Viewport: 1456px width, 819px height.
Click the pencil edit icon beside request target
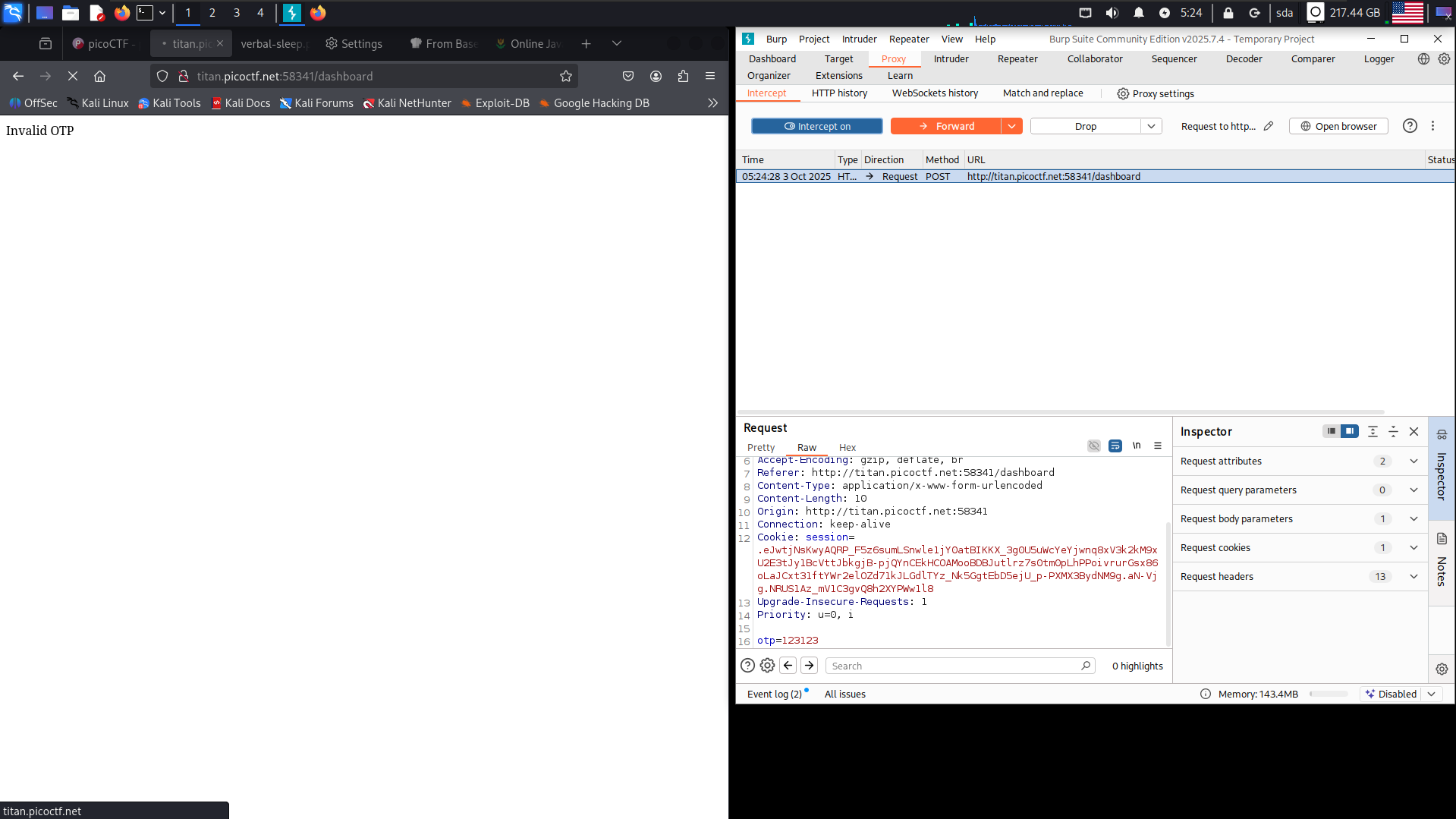(x=1269, y=126)
